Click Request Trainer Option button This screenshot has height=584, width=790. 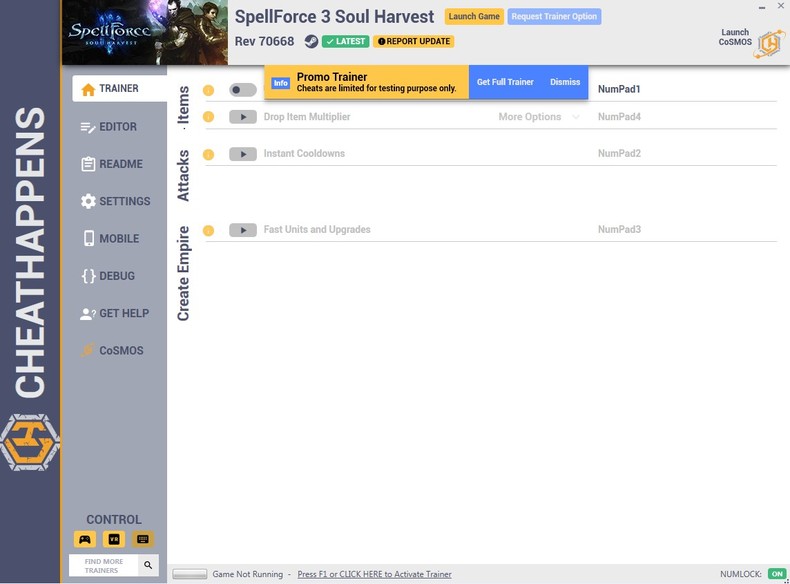554,16
